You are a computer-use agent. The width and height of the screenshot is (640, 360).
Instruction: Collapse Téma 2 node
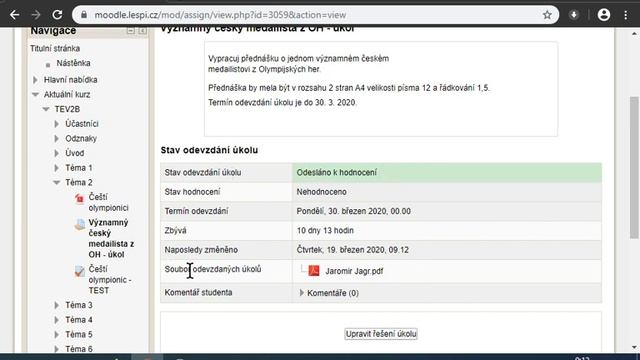coord(57,182)
